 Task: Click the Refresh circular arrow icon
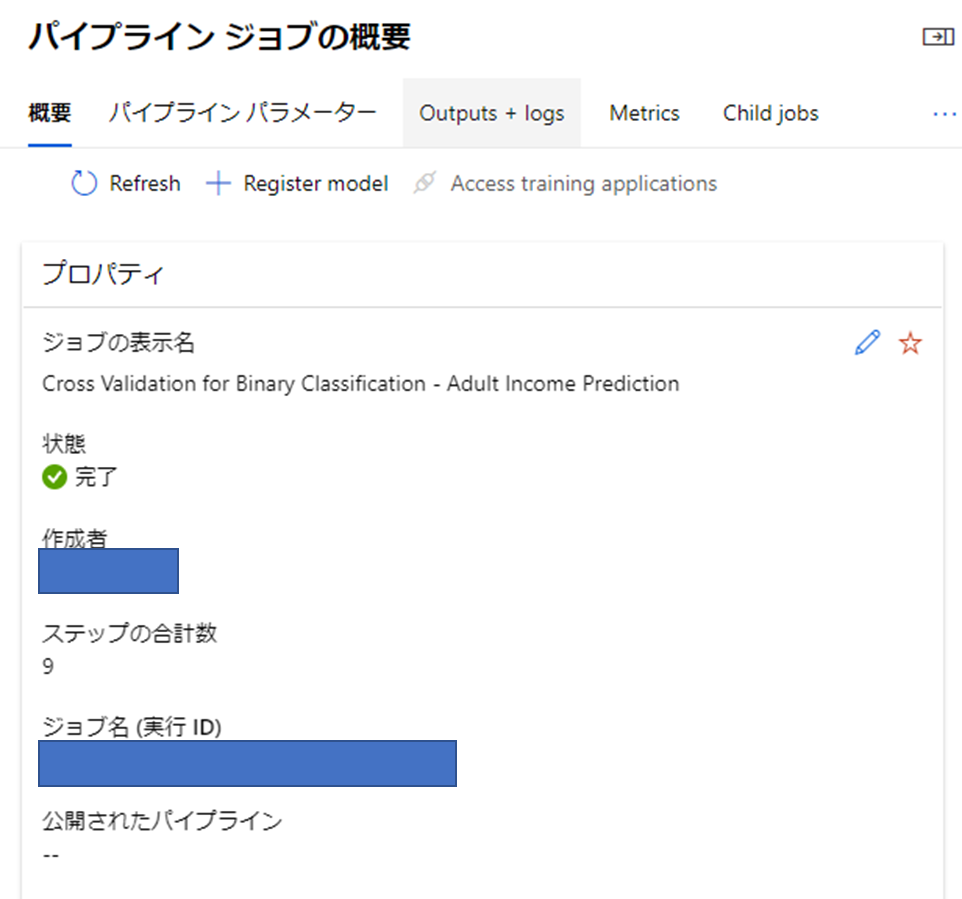[x=85, y=184]
